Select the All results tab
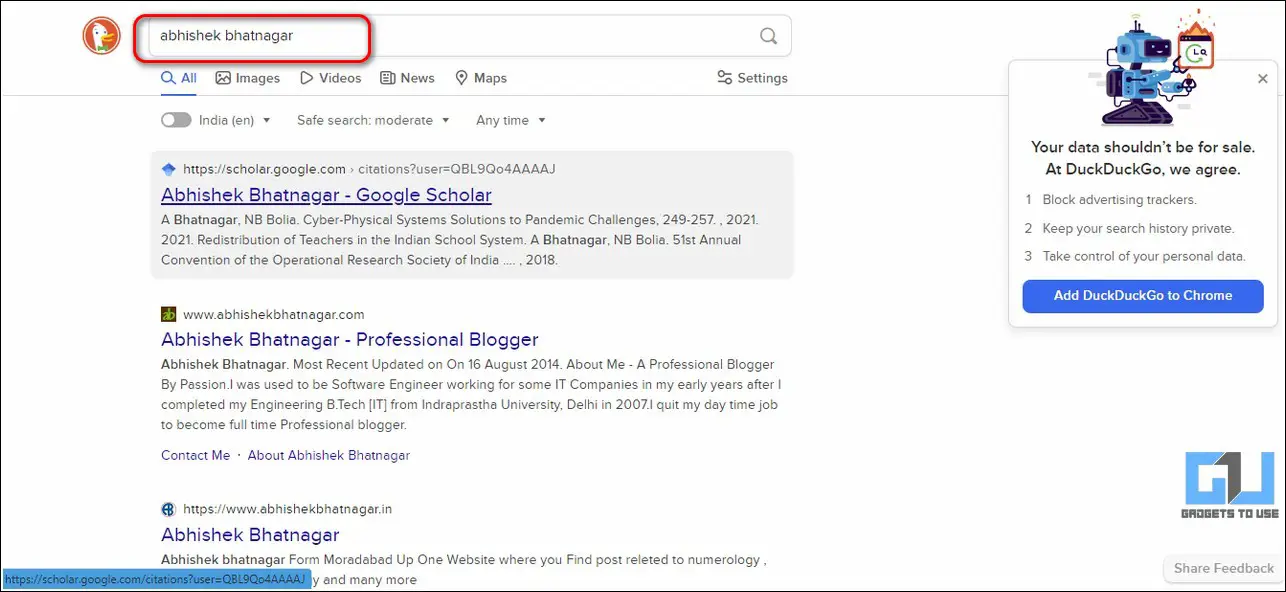 click(x=179, y=78)
